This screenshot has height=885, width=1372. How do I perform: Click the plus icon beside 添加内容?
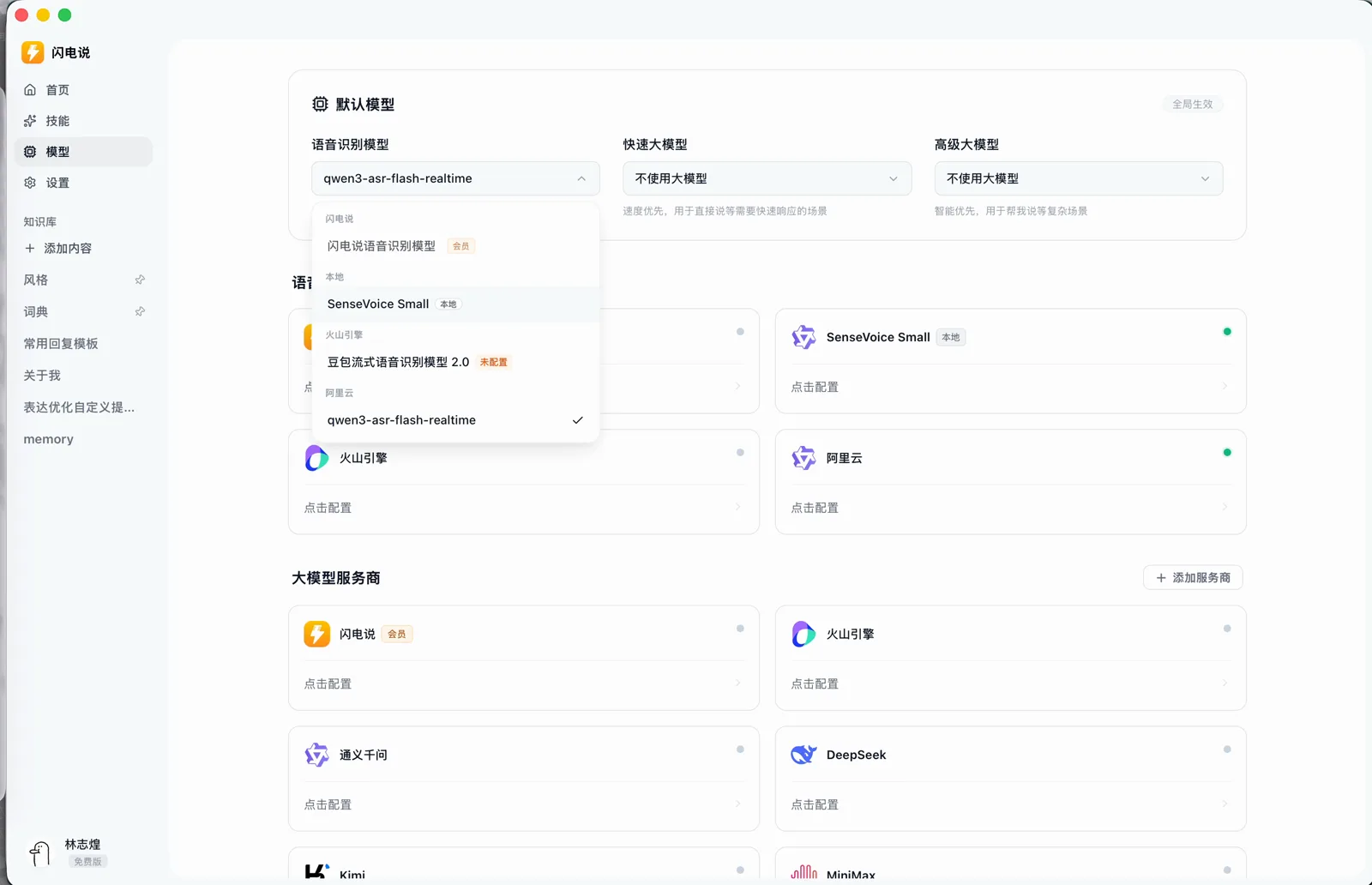click(x=30, y=248)
